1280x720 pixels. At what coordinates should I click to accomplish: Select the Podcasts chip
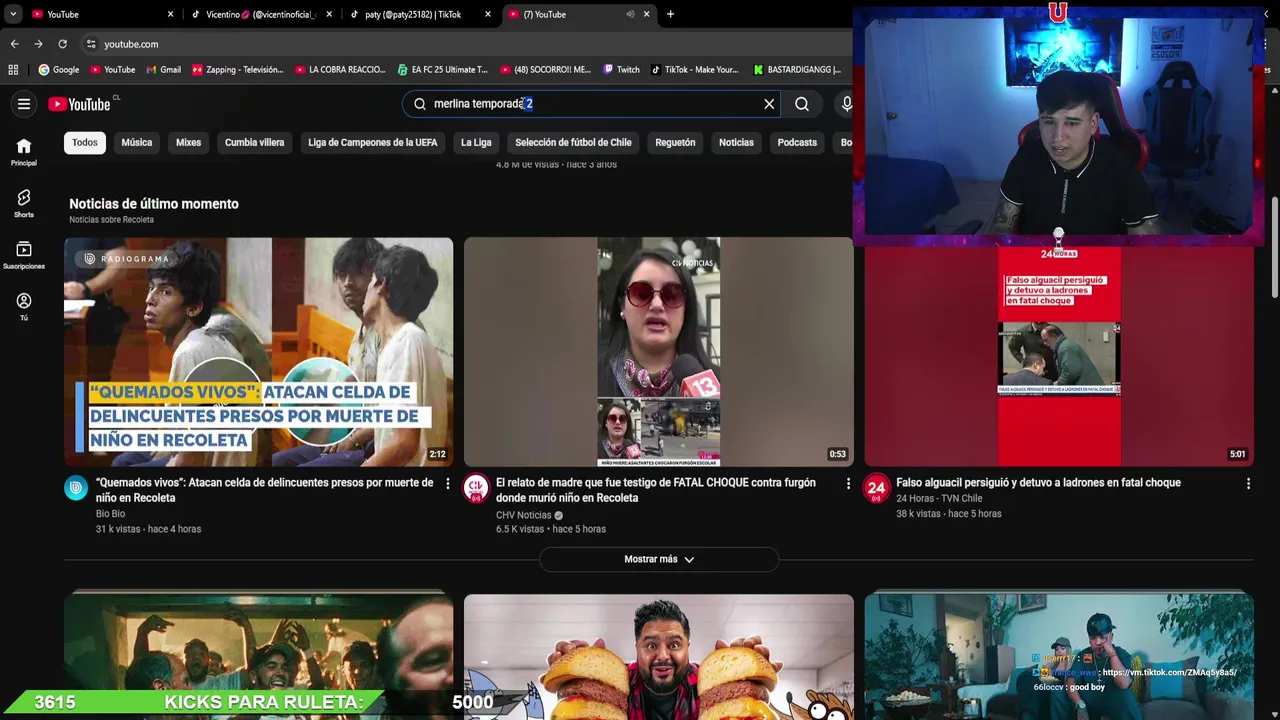tap(797, 142)
